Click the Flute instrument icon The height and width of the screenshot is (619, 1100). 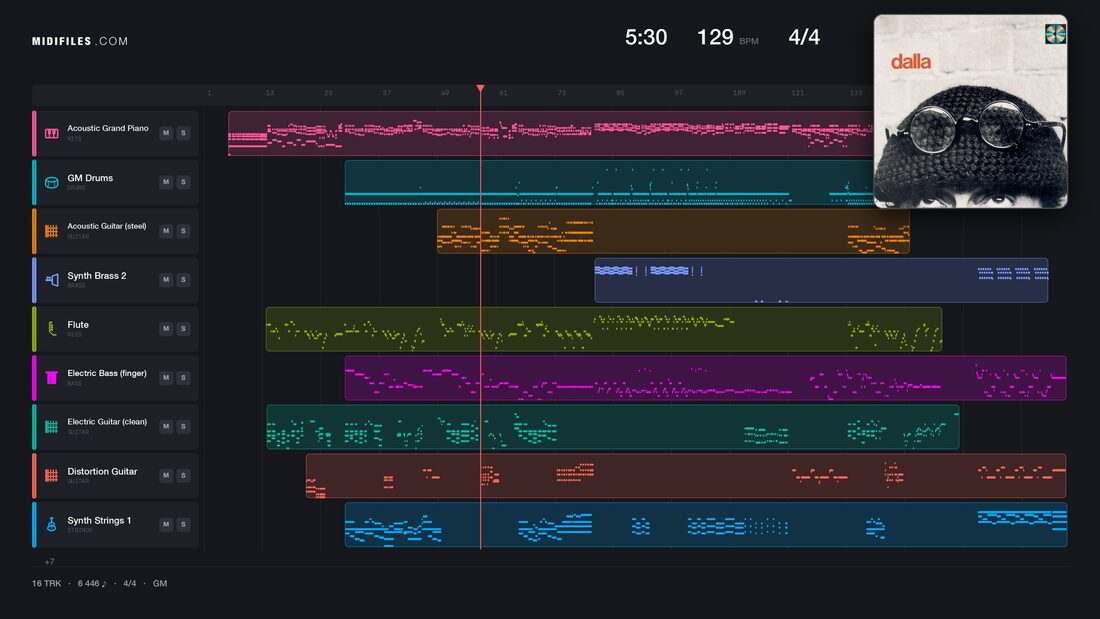(52, 328)
